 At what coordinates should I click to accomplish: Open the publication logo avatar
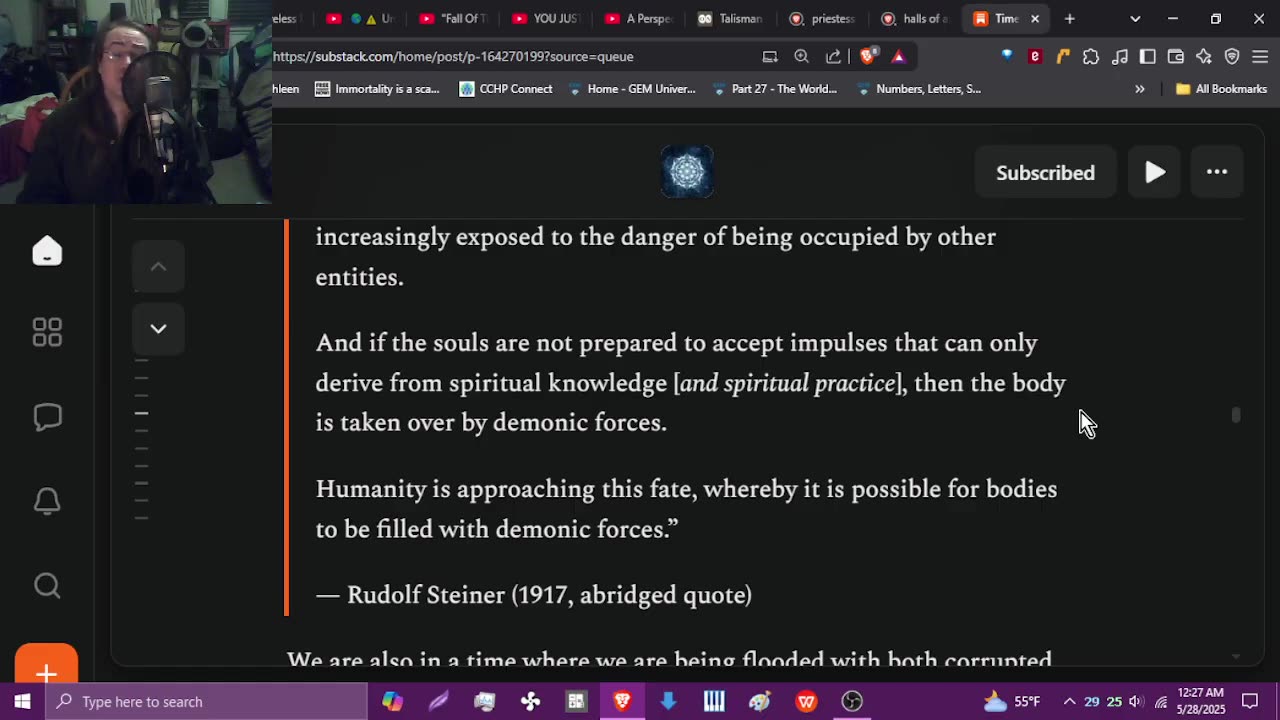687,172
